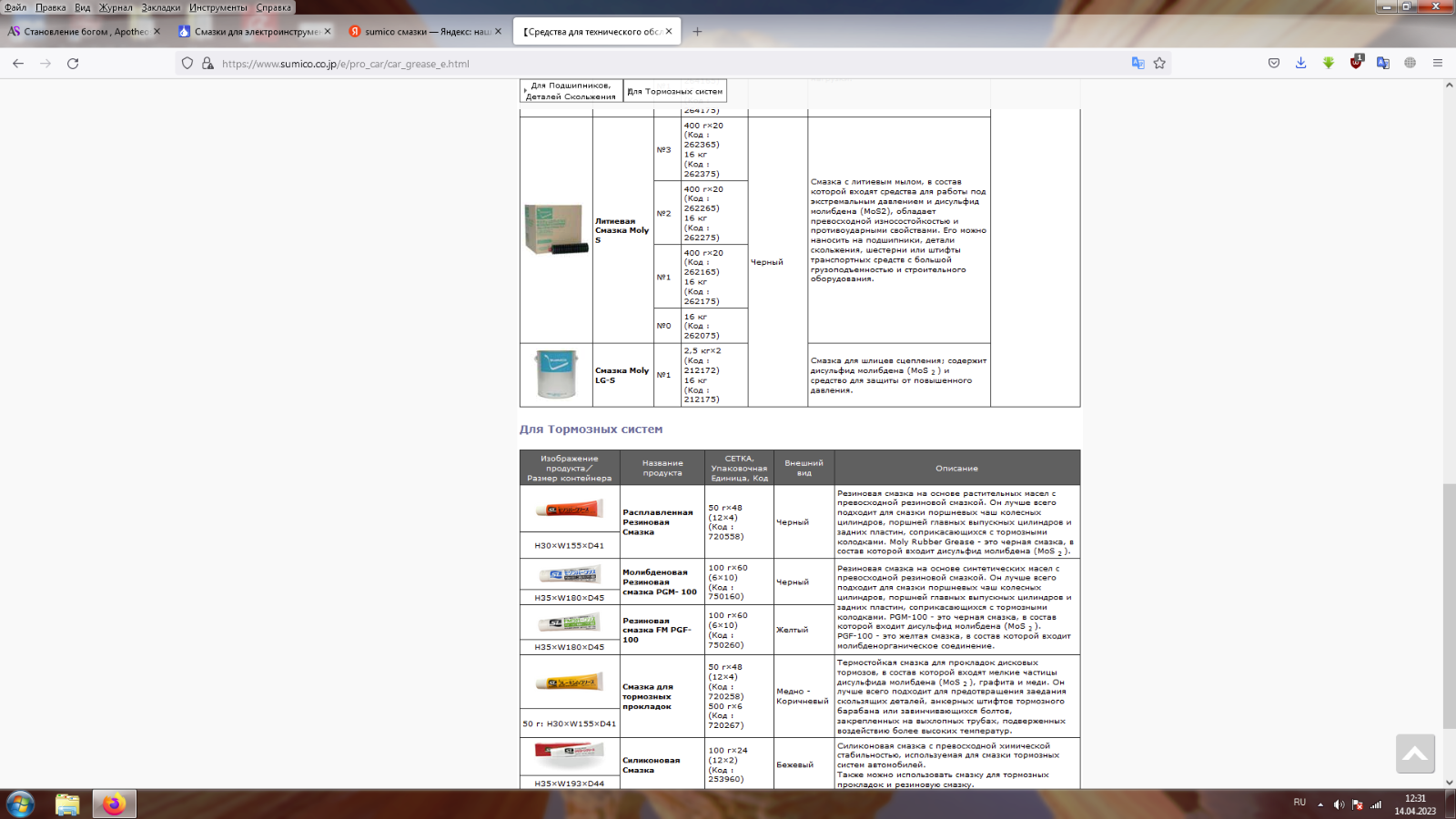The image size is (1456, 819).
Task: Click the brake pad grease tube image
Action: tap(569, 682)
